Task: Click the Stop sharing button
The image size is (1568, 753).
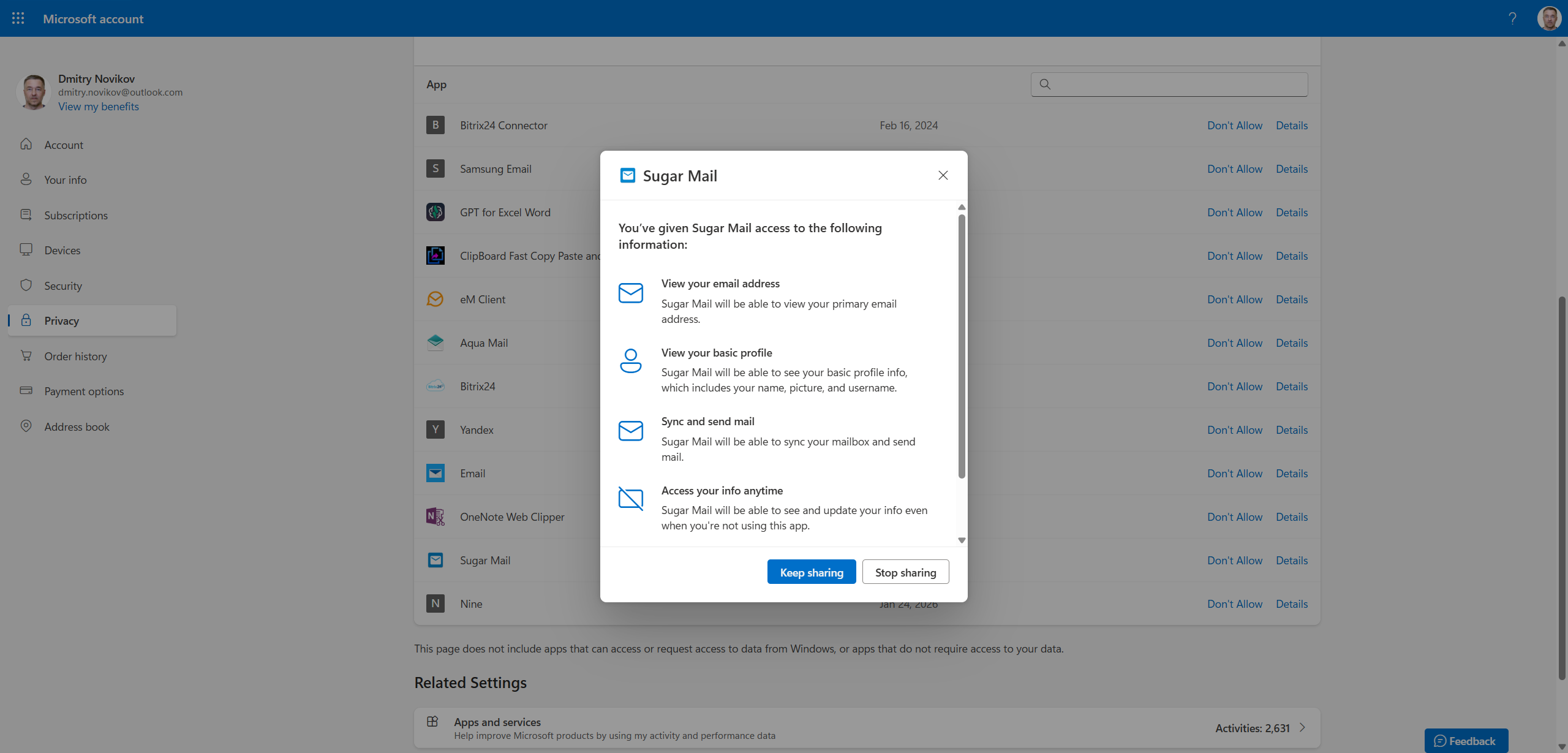Action: pyautogui.click(x=905, y=572)
